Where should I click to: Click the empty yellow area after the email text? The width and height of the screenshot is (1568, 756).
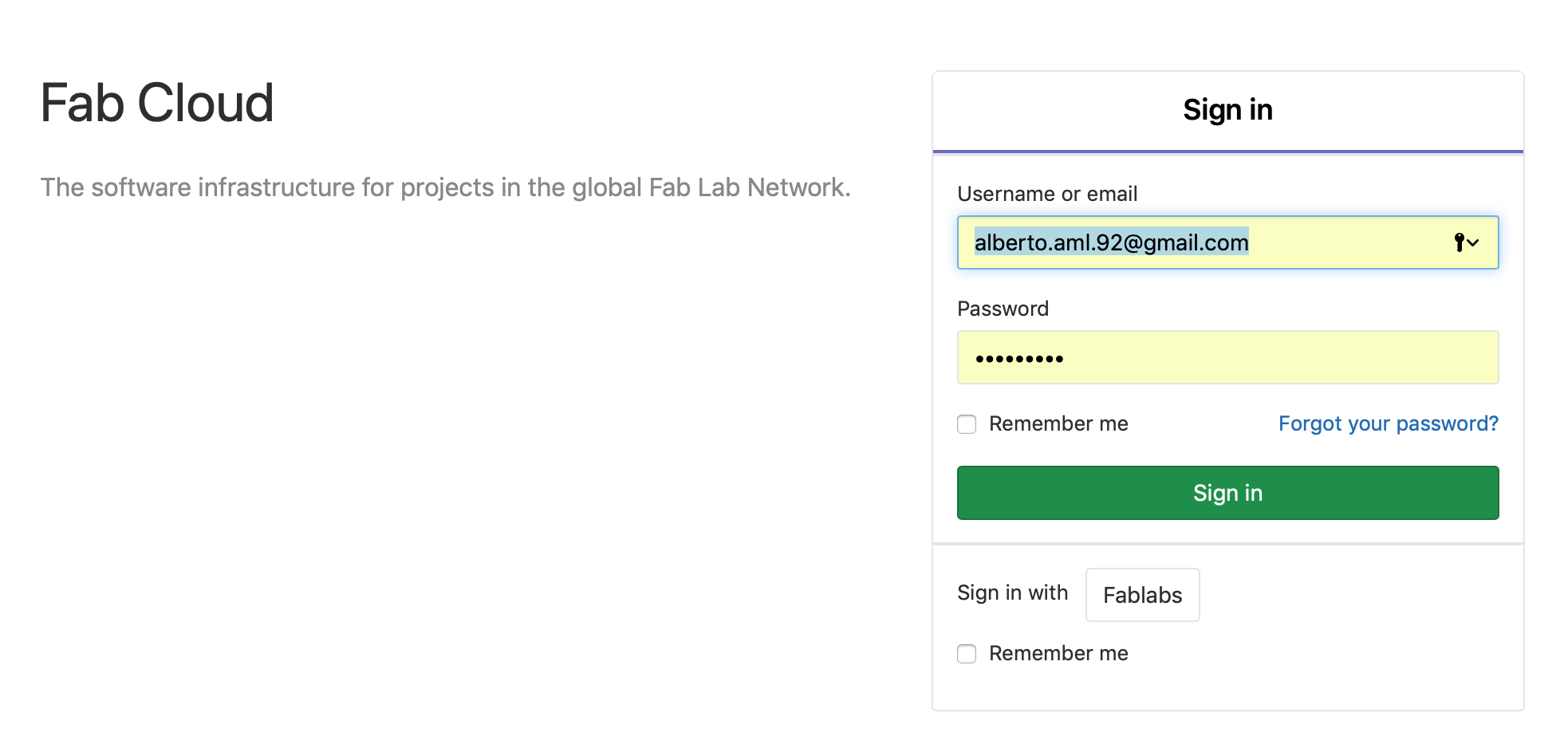coord(1348,242)
